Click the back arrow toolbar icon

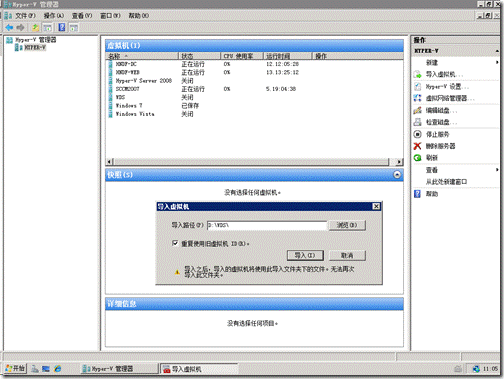click(9, 27)
